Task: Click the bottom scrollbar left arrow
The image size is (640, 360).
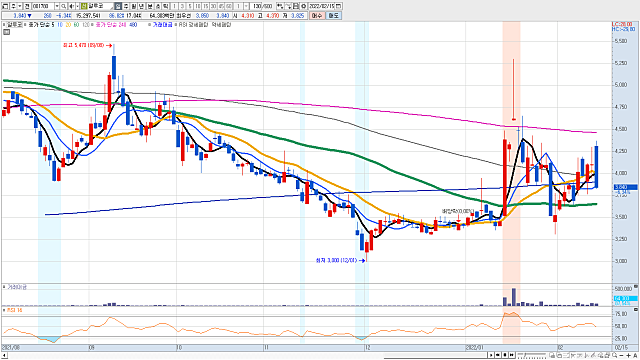Action: [4, 356]
